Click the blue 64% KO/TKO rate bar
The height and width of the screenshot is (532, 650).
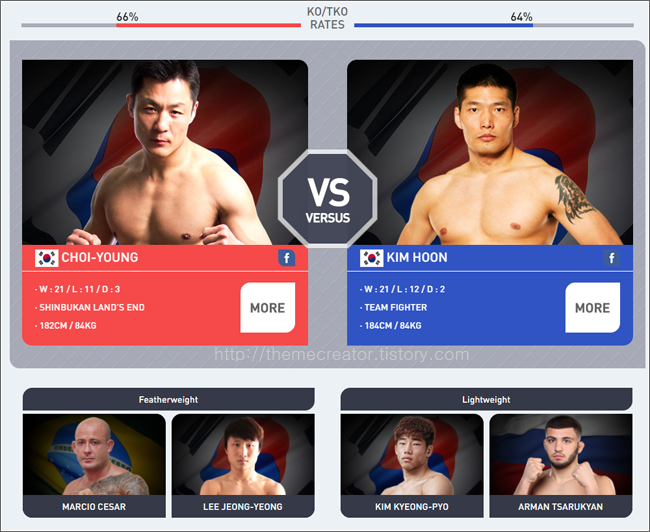444,25
